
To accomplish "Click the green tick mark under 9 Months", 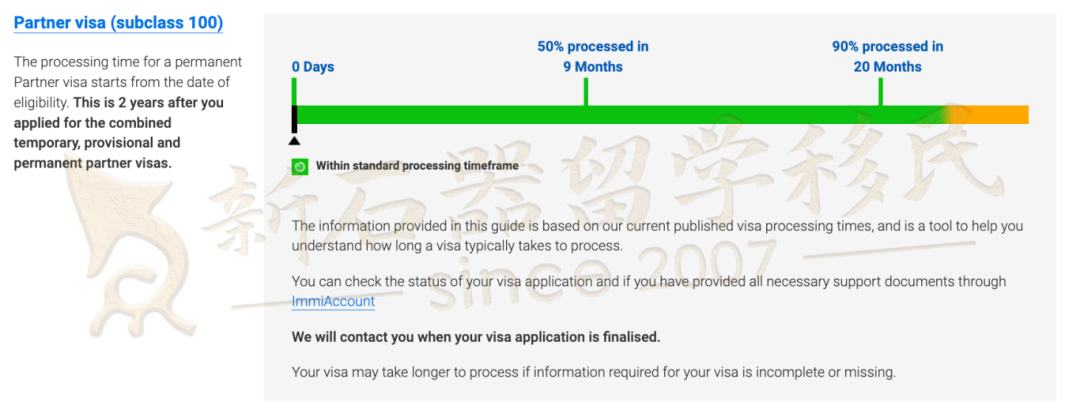I will coord(585,92).
